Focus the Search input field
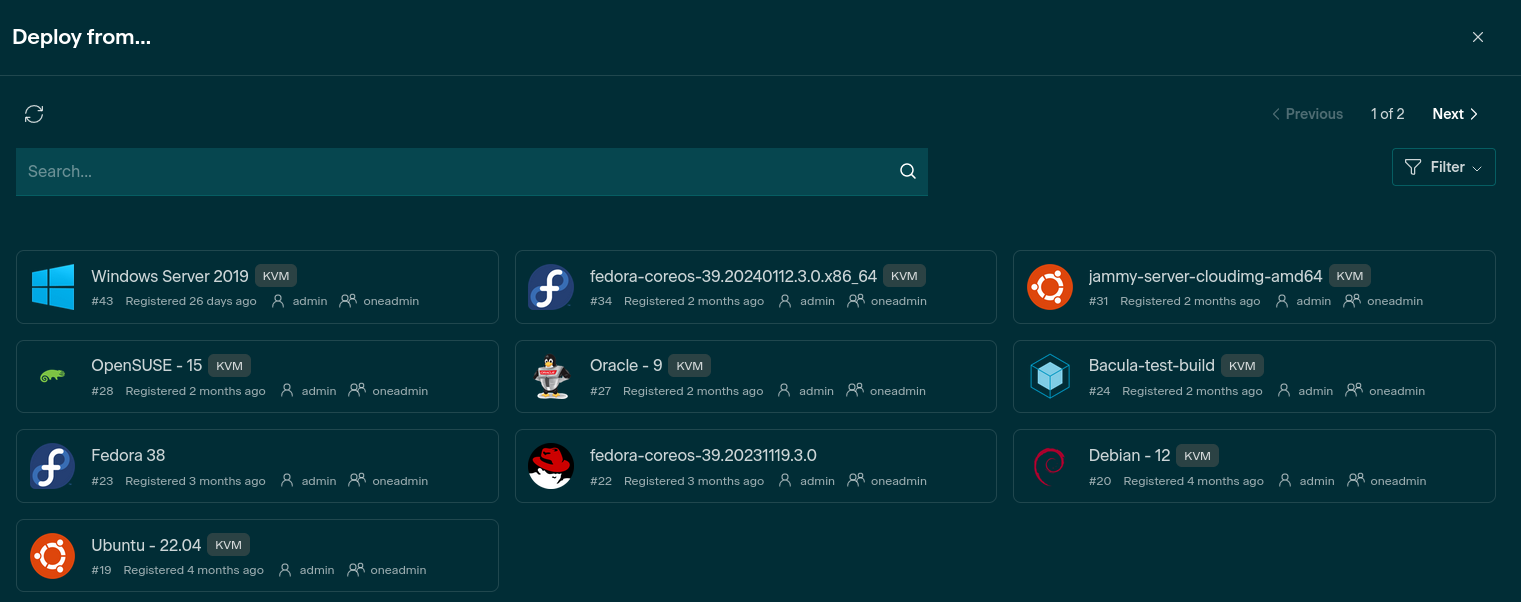The height and width of the screenshot is (602, 1521). pos(450,171)
